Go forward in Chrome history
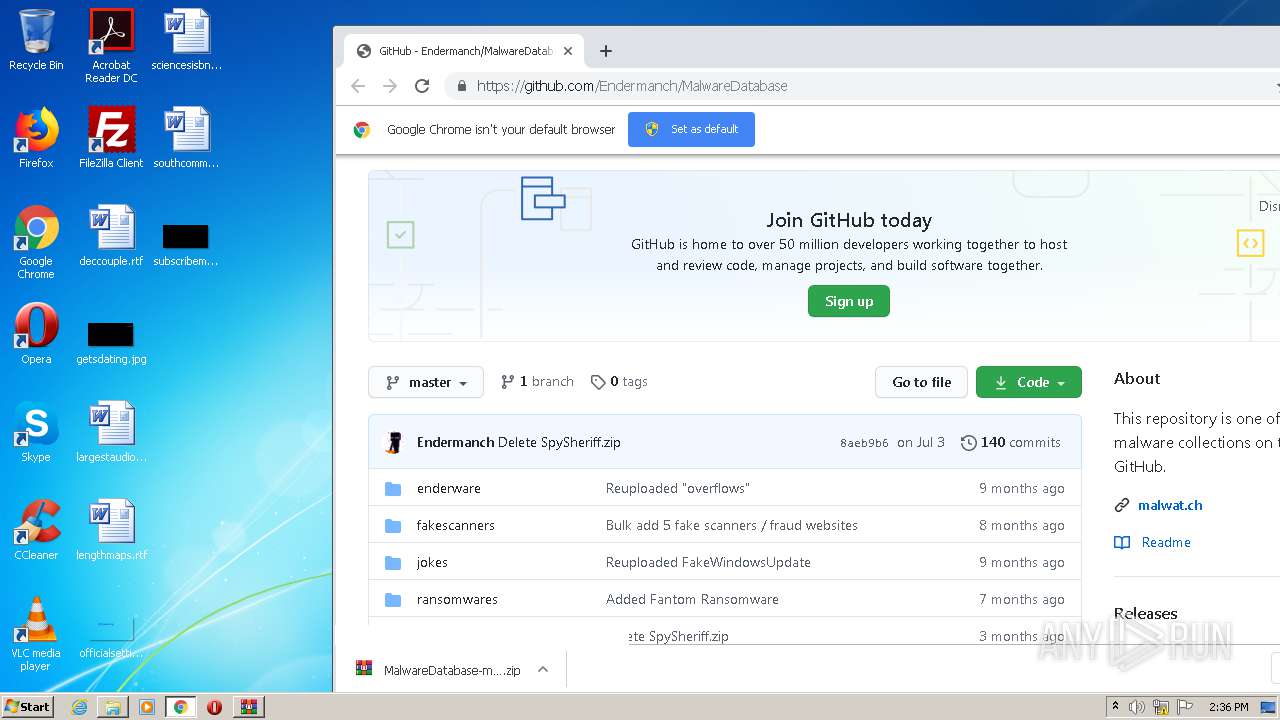1280x720 pixels. coord(390,86)
